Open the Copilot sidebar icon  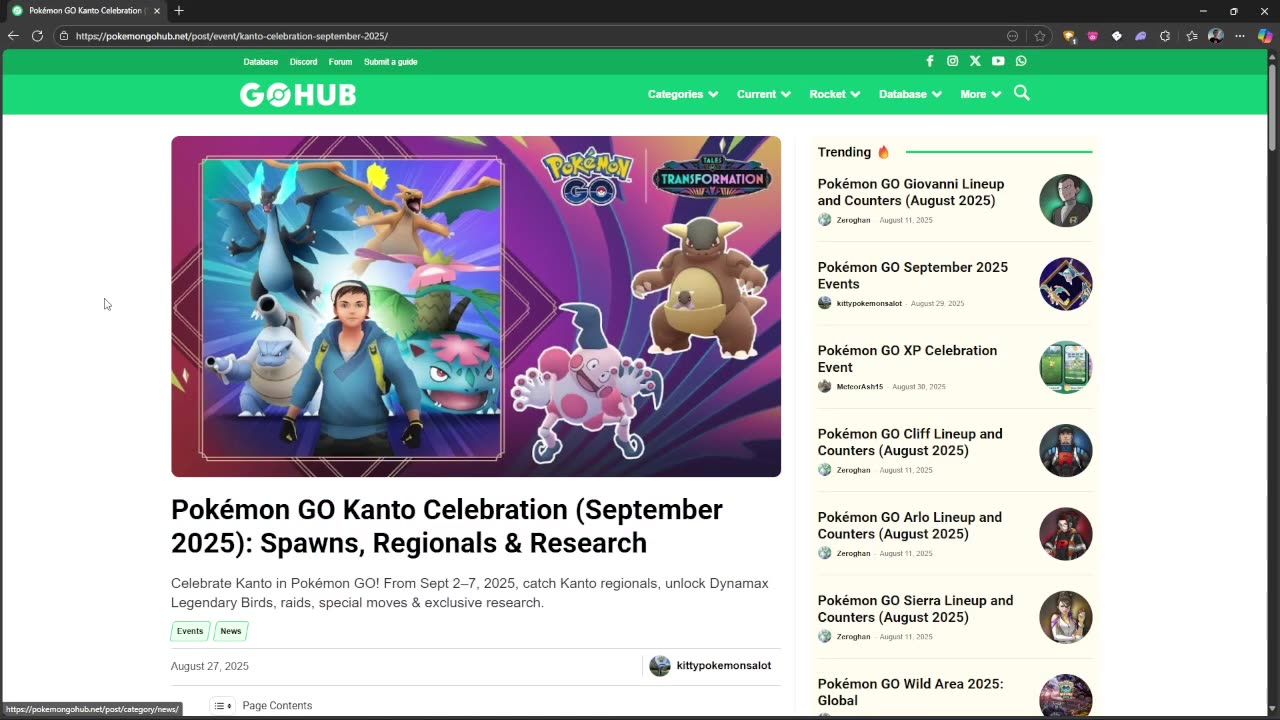(x=1265, y=36)
